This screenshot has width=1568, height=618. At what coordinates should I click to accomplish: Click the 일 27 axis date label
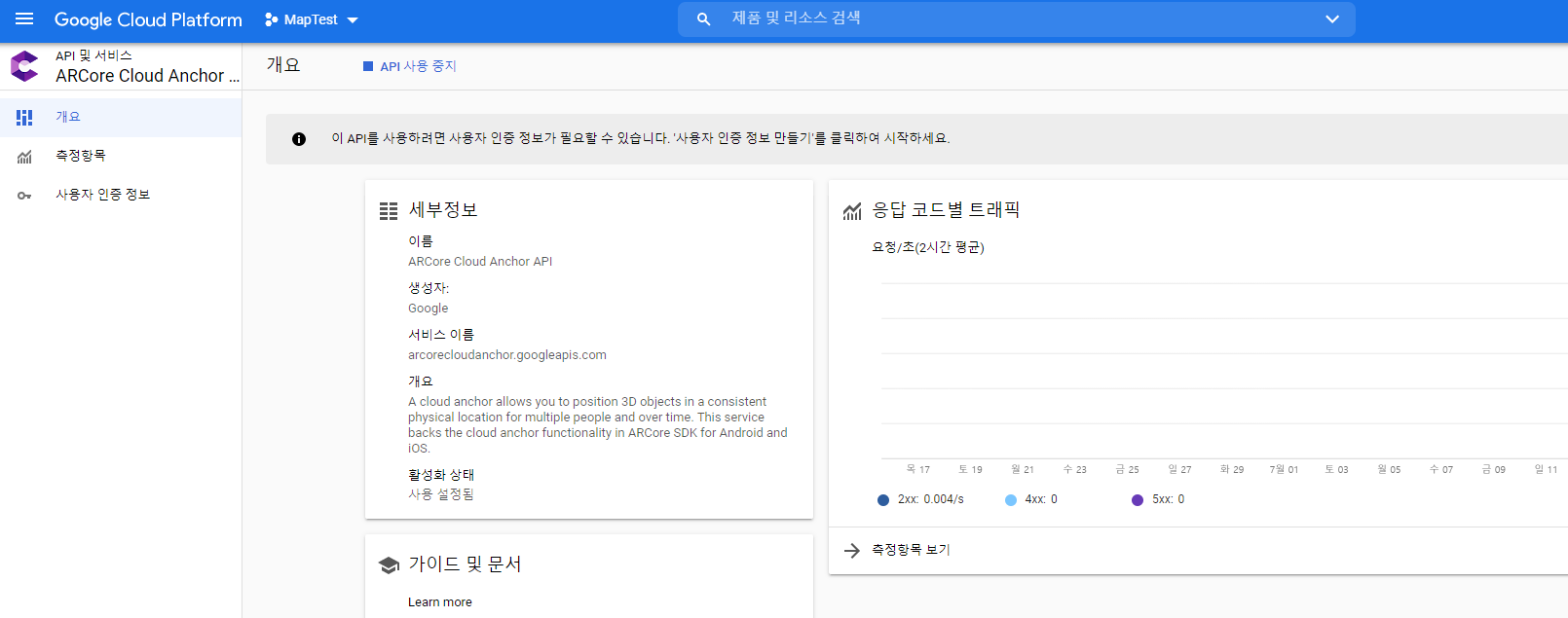1179,469
